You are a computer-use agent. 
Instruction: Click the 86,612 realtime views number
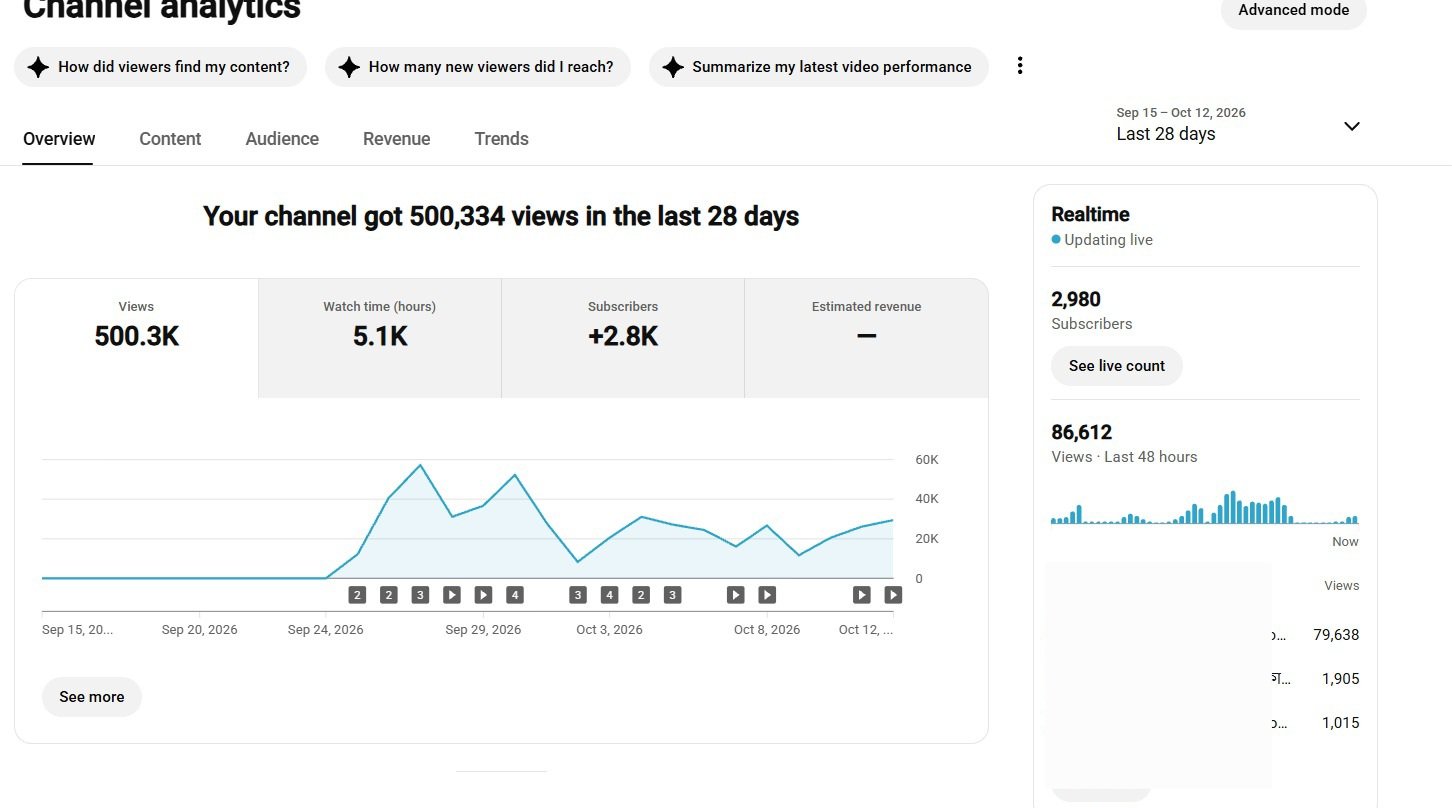[x=1081, y=432]
